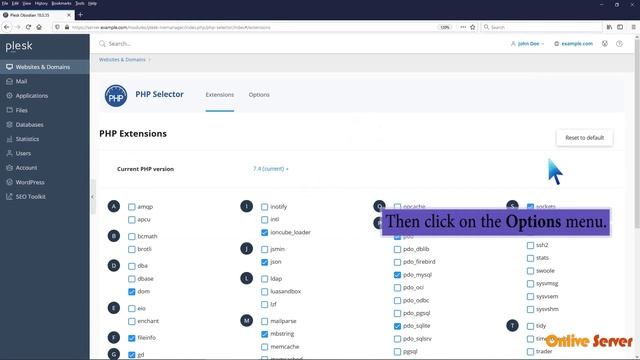Open the Tools browser menu
The image size is (640, 360).
coord(80,3)
